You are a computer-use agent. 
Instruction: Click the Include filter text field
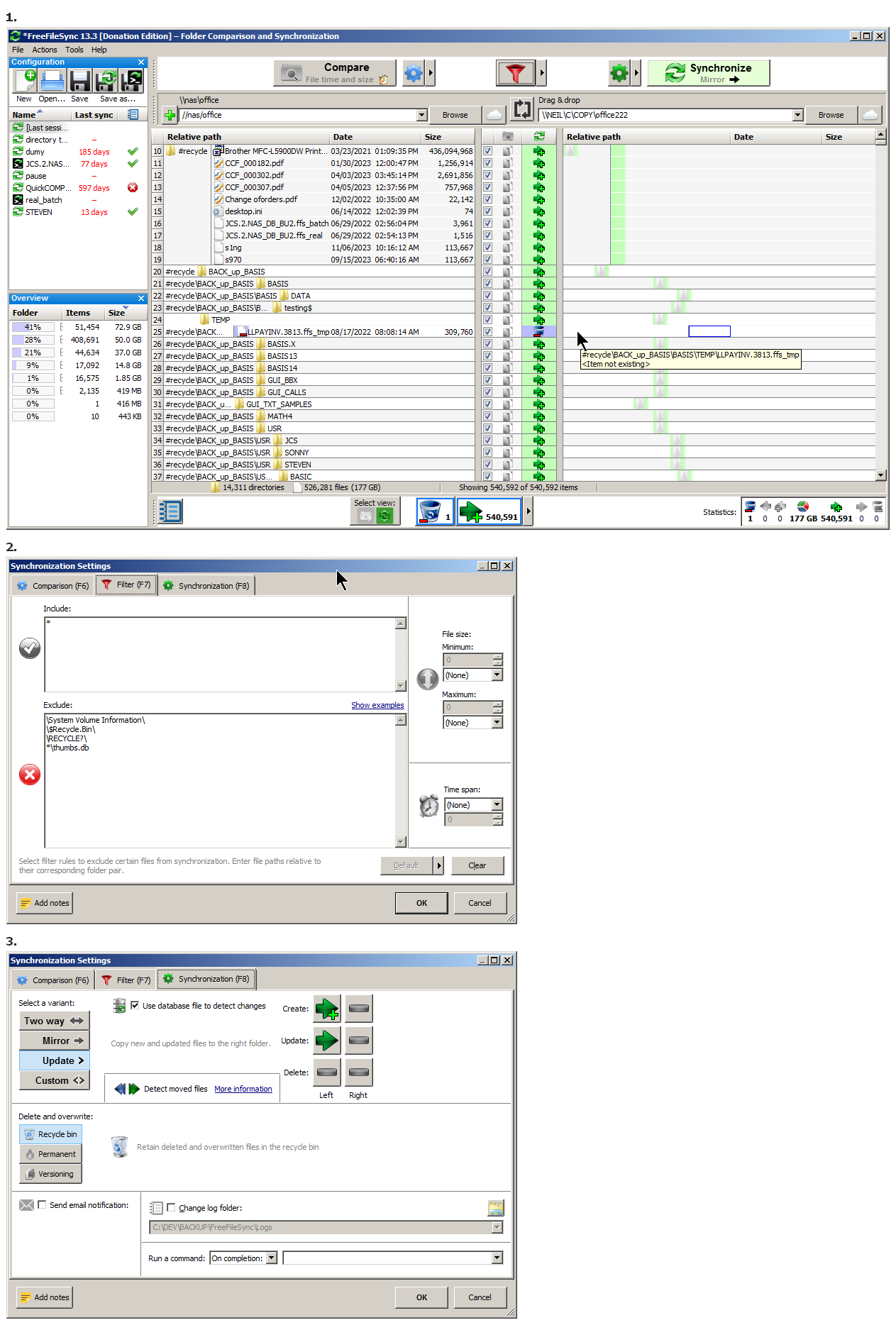point(220,655)
